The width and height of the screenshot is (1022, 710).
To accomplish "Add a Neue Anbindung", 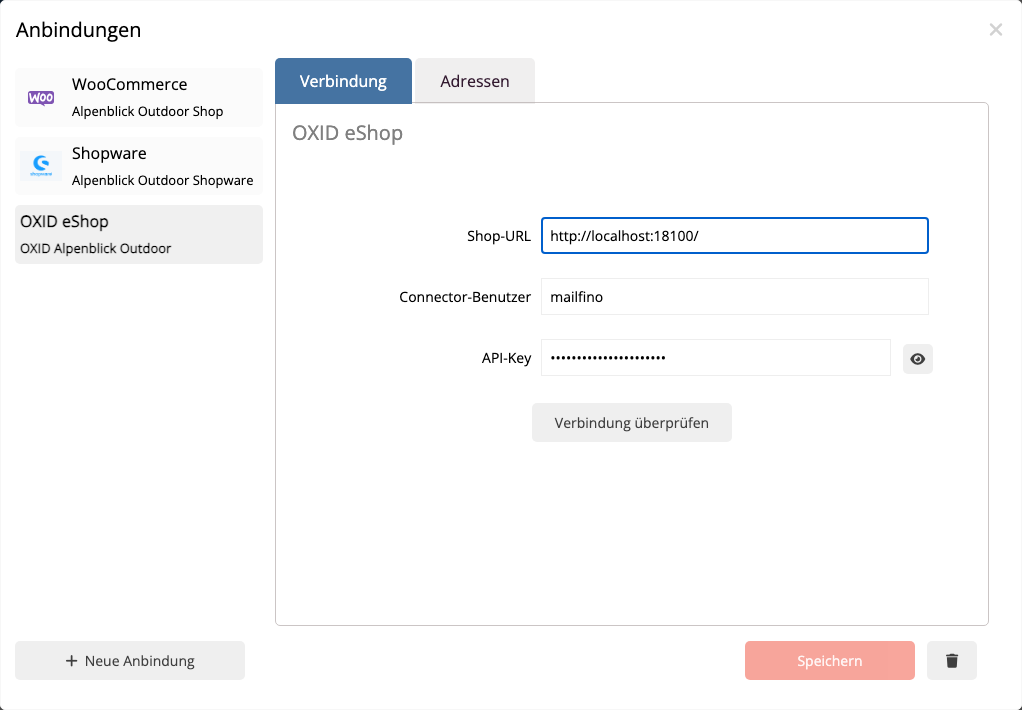I will tap(130, 660).
